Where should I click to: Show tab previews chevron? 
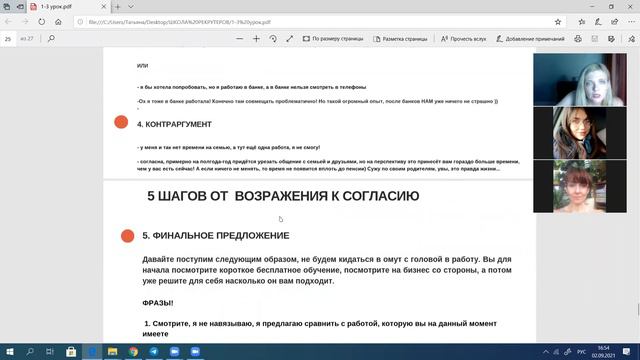(131, 7)
